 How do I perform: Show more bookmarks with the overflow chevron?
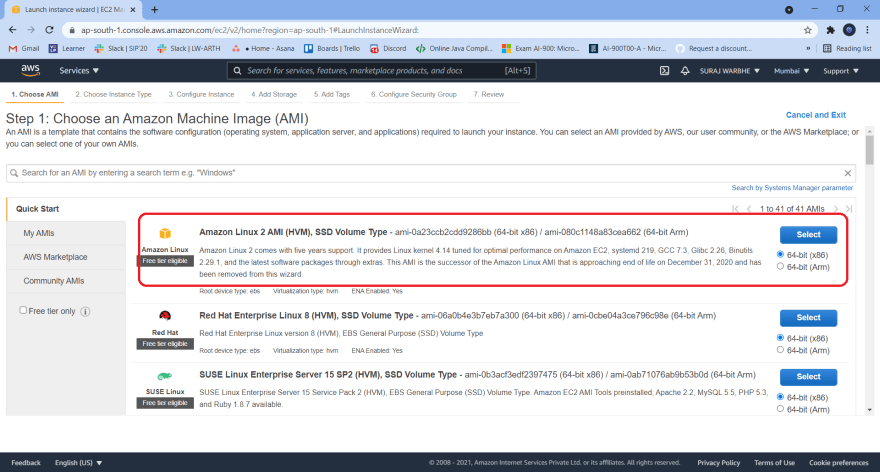click(x=808, y=49)
